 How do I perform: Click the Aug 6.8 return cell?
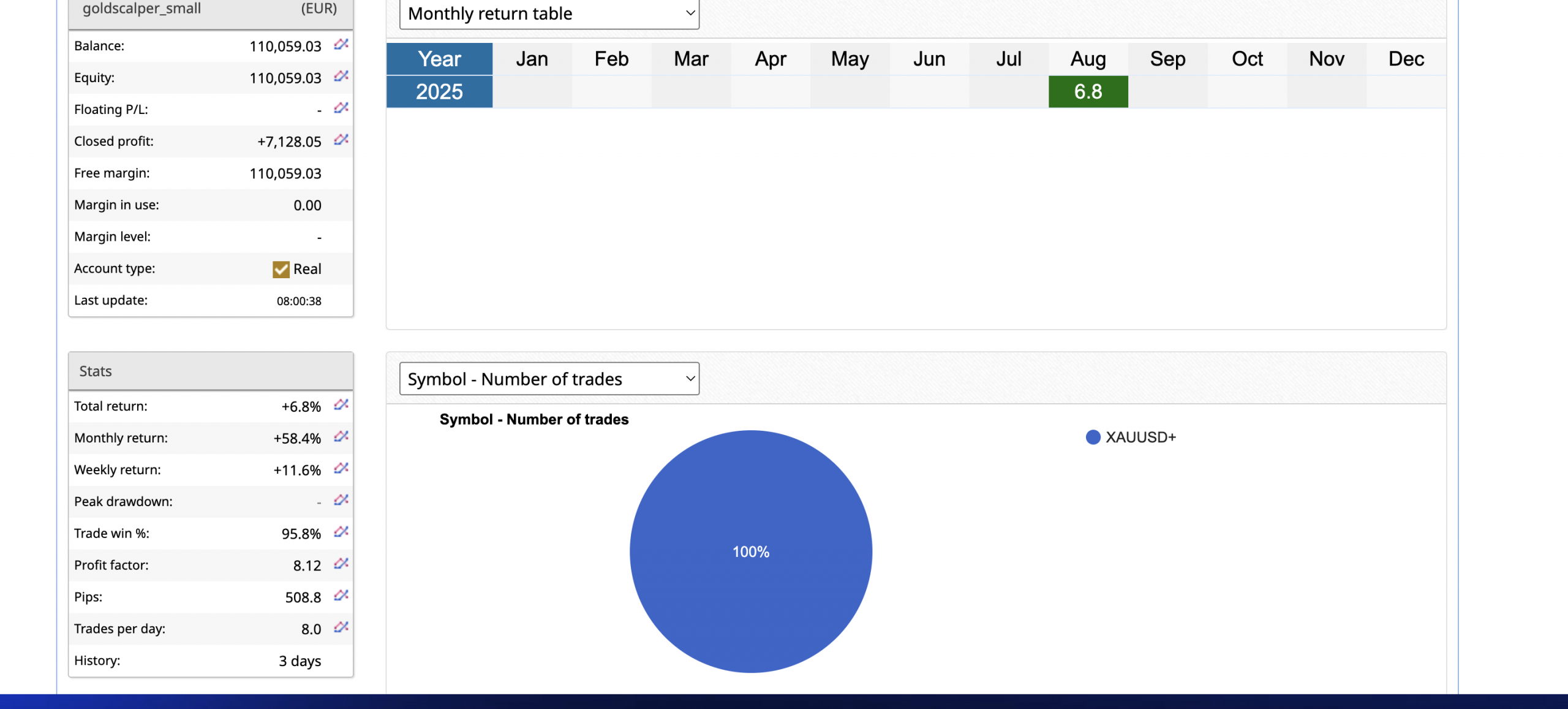[1088, 92]
